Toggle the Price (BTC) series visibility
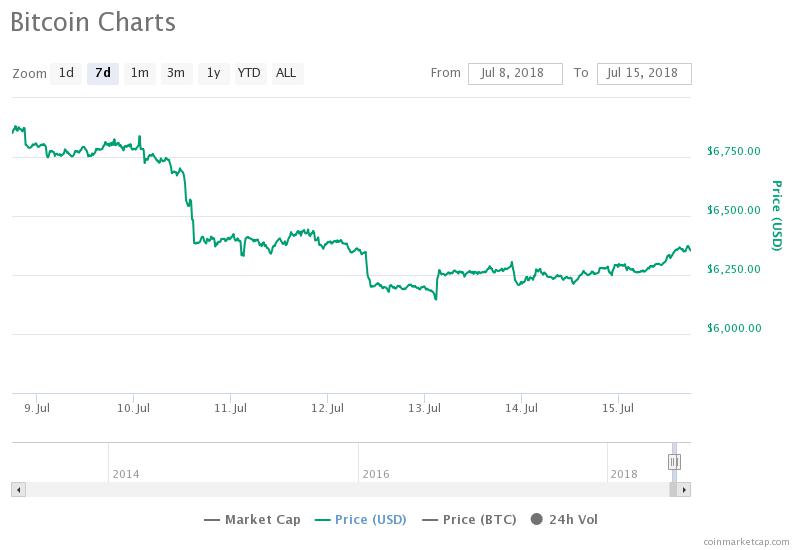The height and width of the screenshot is (550, 800). 470,519
